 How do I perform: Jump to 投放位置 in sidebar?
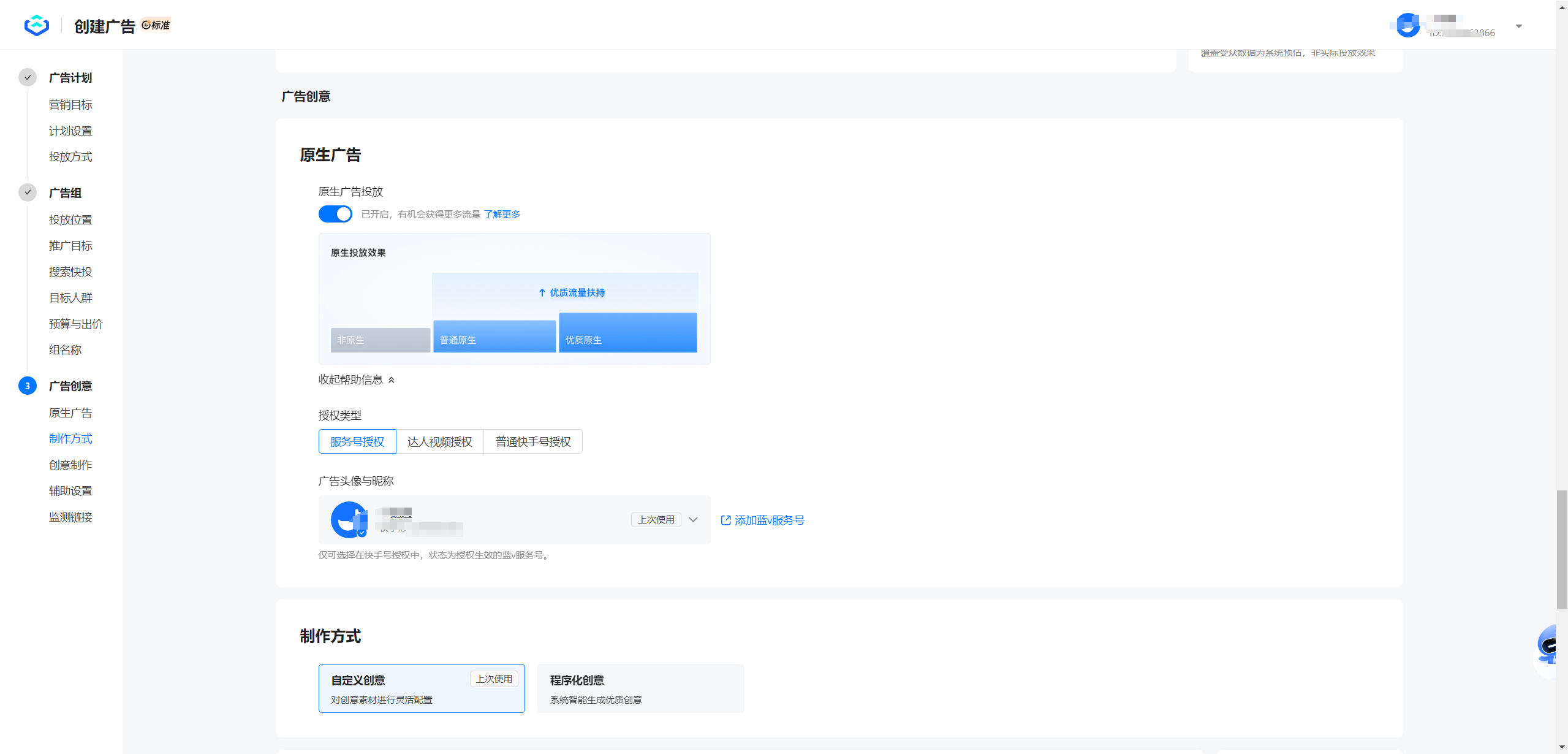[x=70, y=219]
